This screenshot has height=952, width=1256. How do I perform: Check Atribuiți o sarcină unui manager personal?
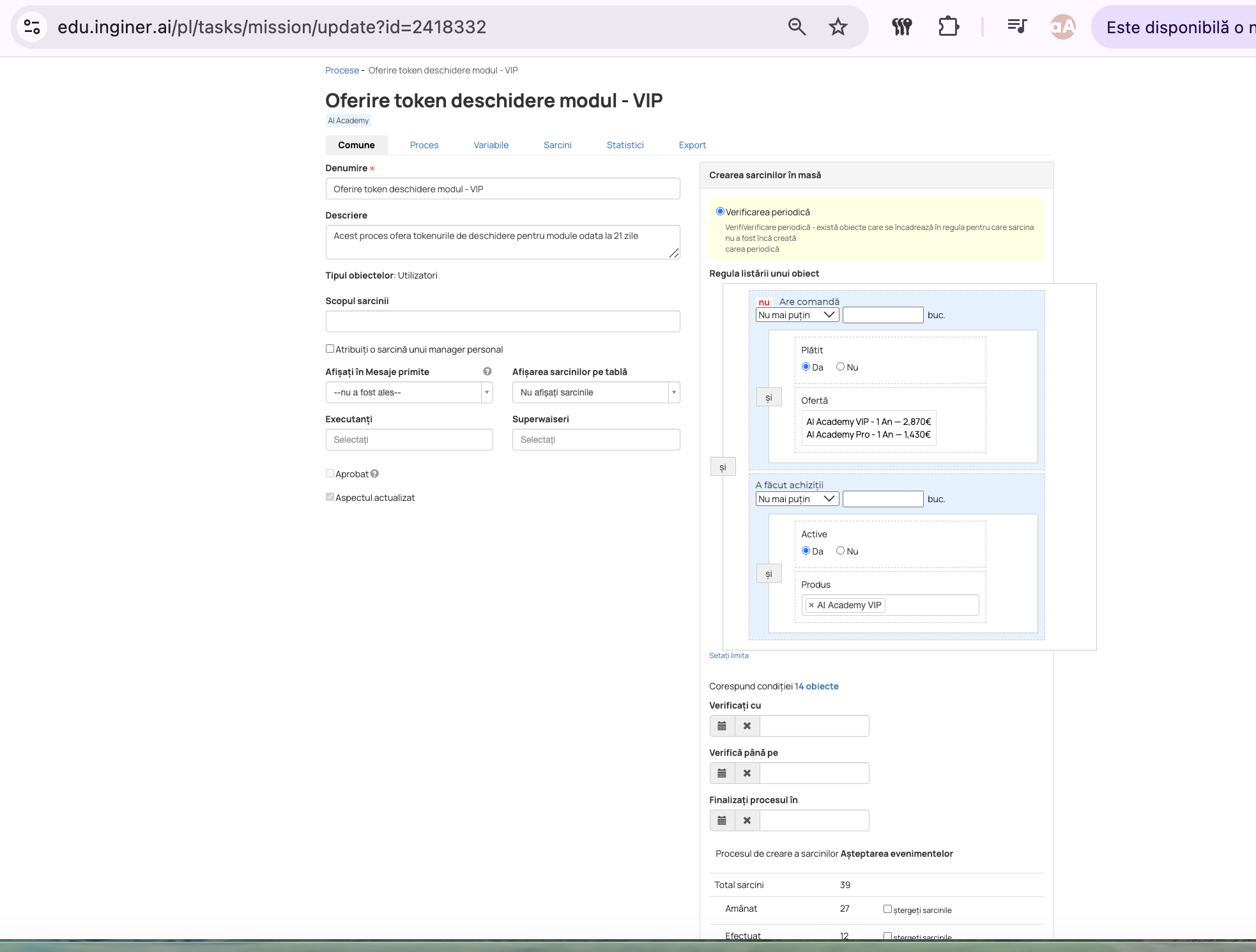pyautogui.click(x=330, y=349)
